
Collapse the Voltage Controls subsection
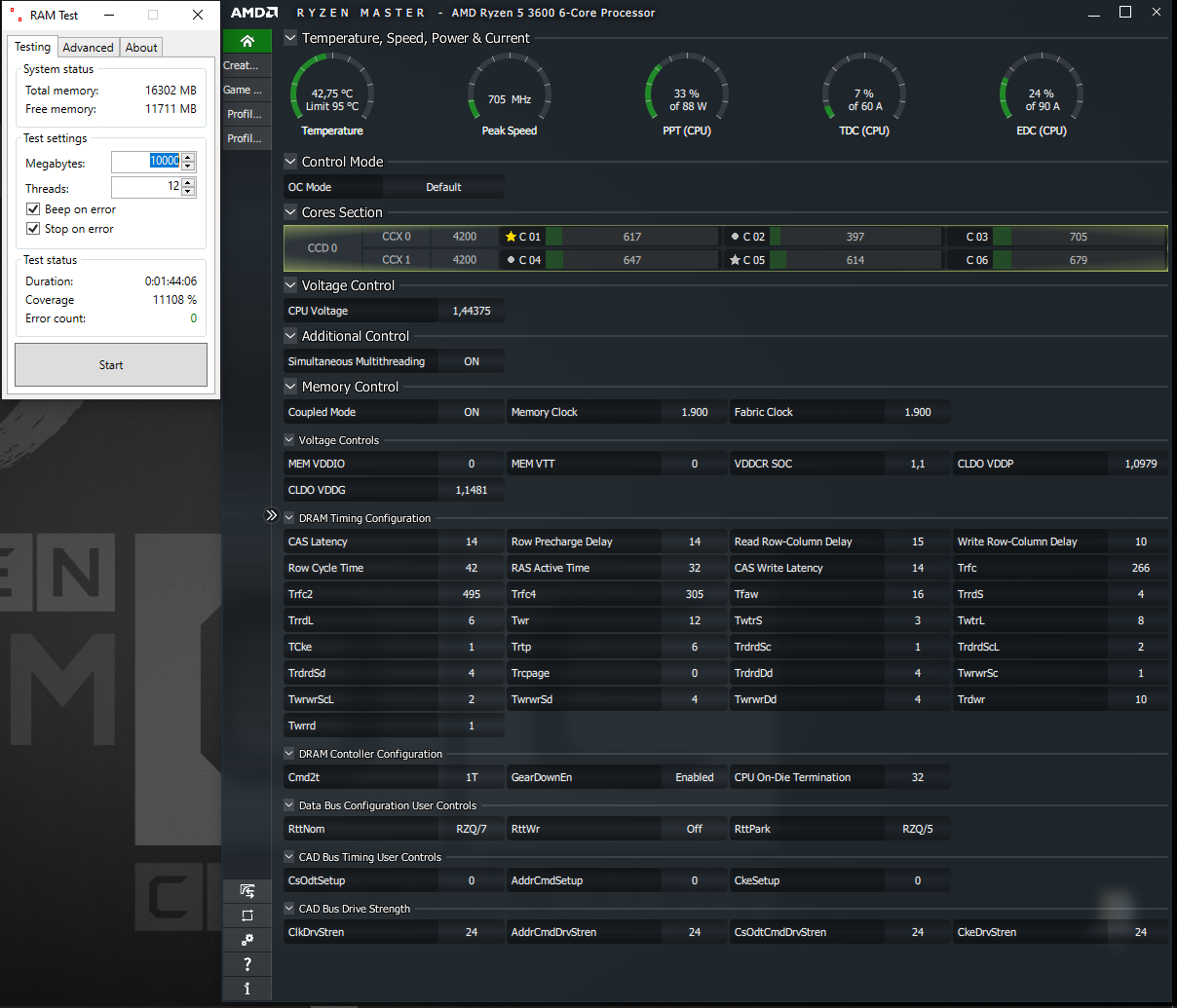tap(289, 440)
